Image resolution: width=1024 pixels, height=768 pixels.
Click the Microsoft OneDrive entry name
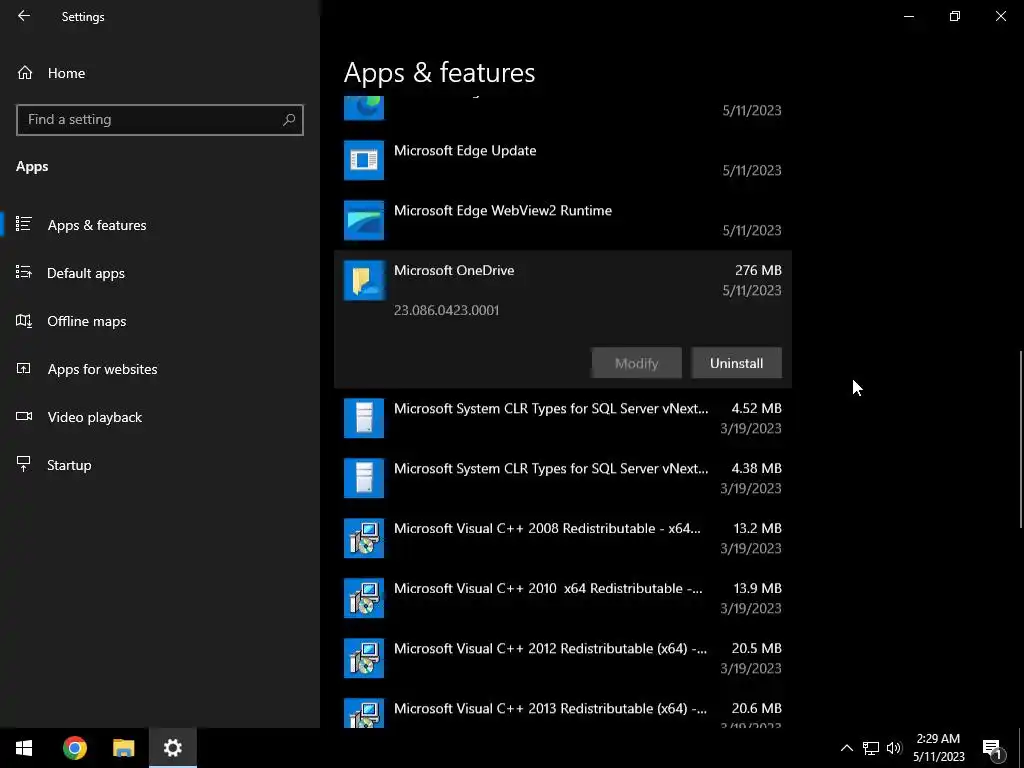pos(454,270)
